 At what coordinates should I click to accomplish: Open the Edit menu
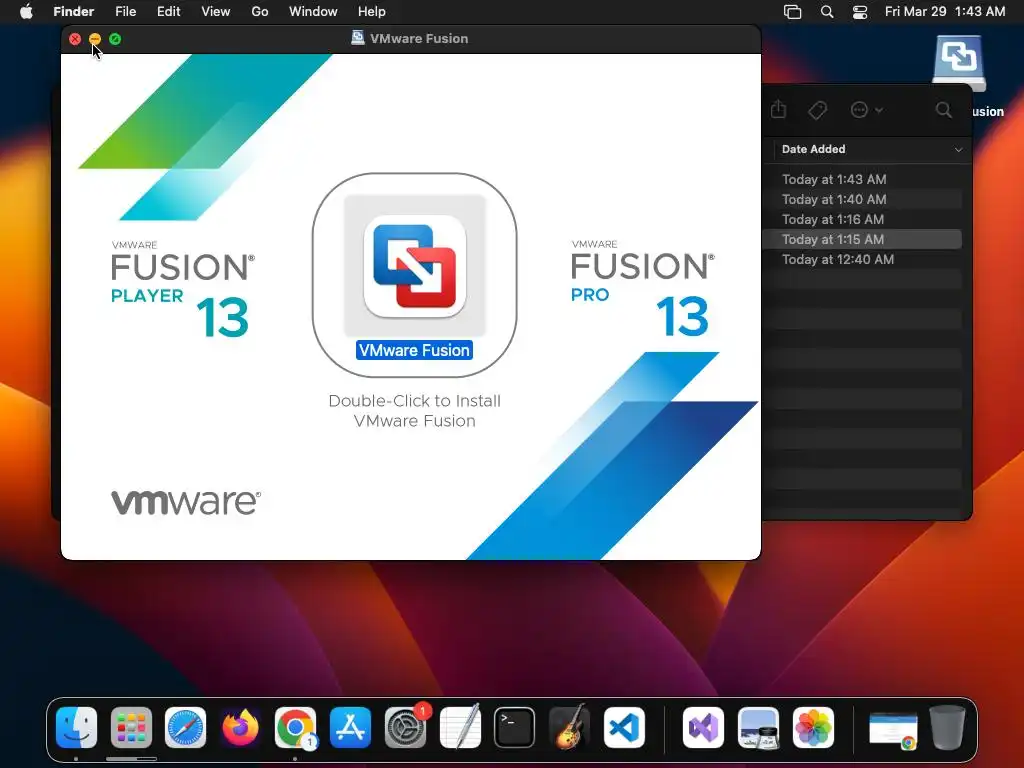[168, 12]
